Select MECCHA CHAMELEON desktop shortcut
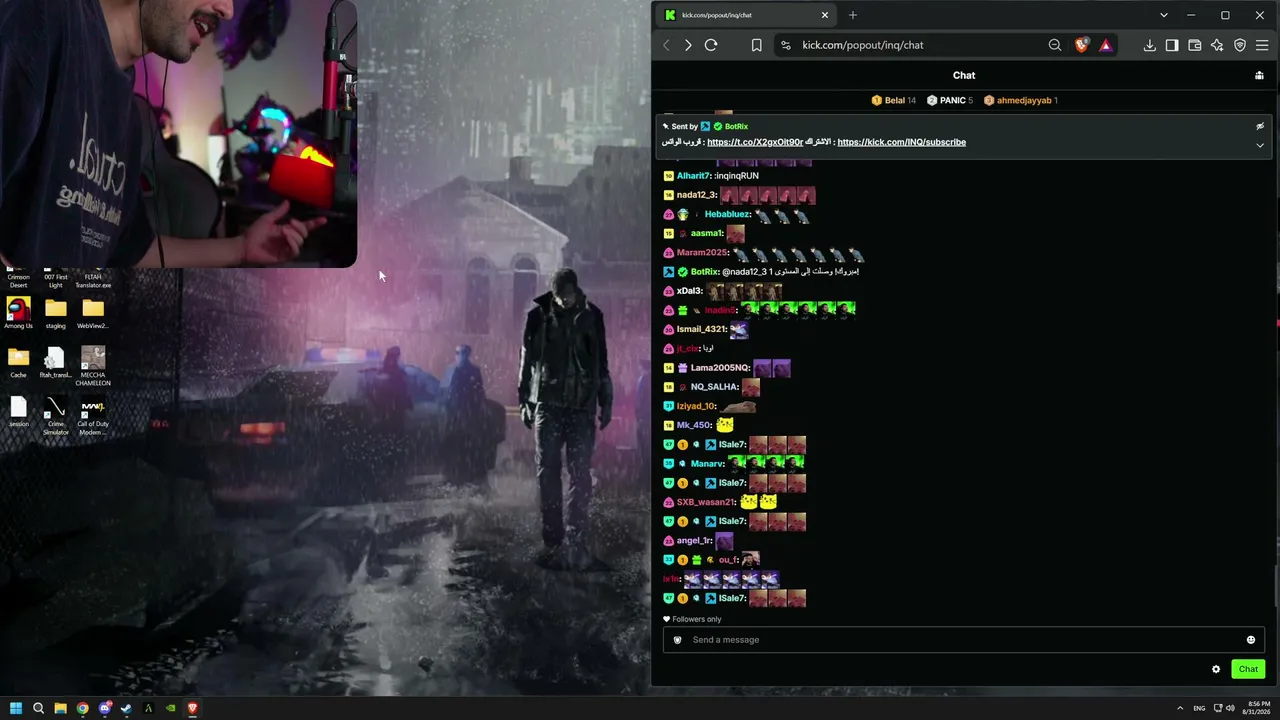Viewport: 1280px width, 720px height. coord(93,366)
